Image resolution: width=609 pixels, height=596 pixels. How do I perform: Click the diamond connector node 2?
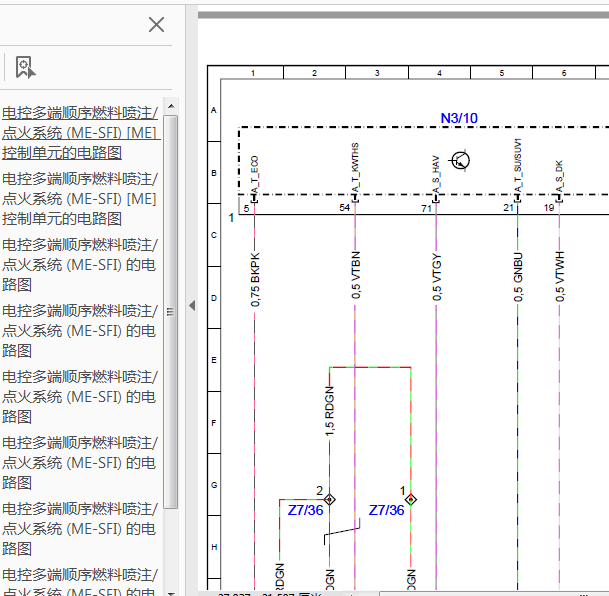pos(329,499)
